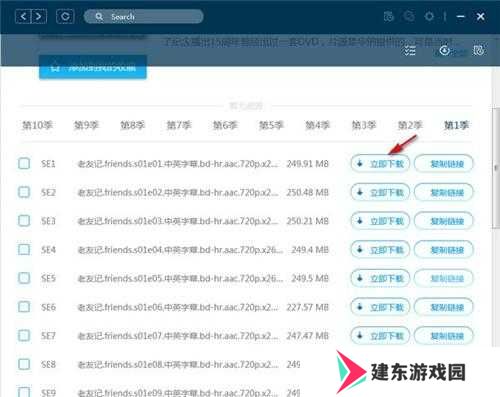The height and width of the screenshot is (397, 500).
Task: Go back with the left arrow button
Action: tap(23, 16)
